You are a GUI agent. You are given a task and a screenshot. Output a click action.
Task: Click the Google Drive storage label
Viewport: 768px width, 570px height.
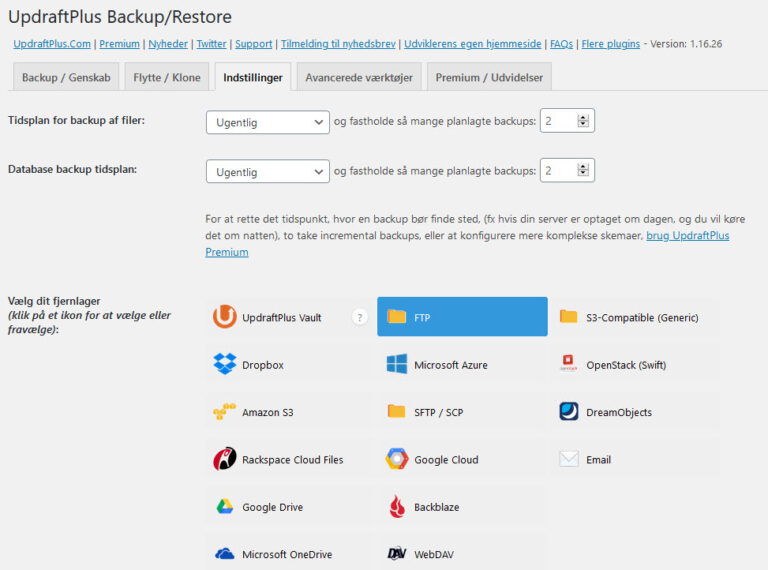(272, 507)
